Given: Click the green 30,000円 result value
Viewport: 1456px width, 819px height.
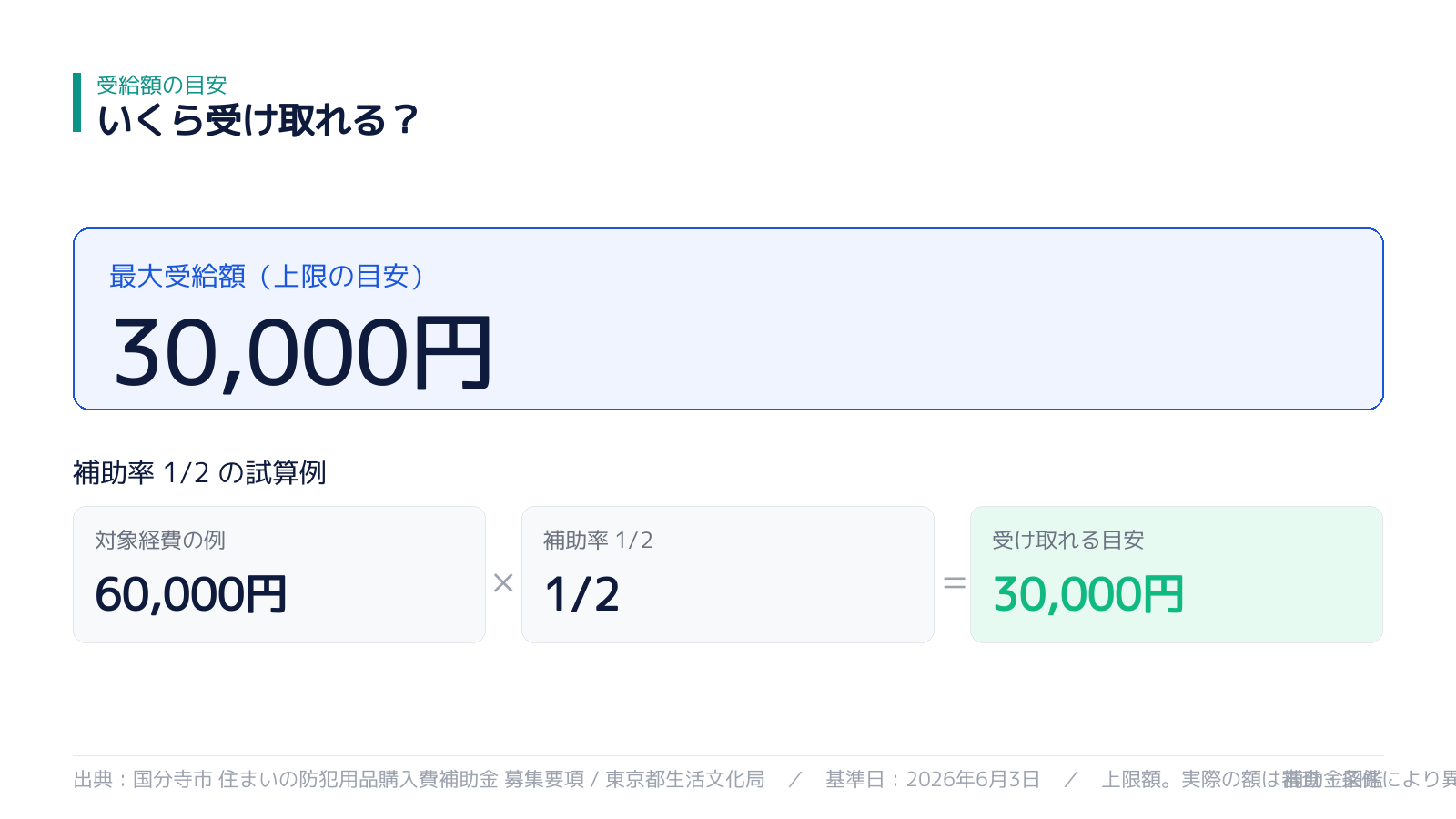Looking at the screenshot, I should (x=1089, y=594).
